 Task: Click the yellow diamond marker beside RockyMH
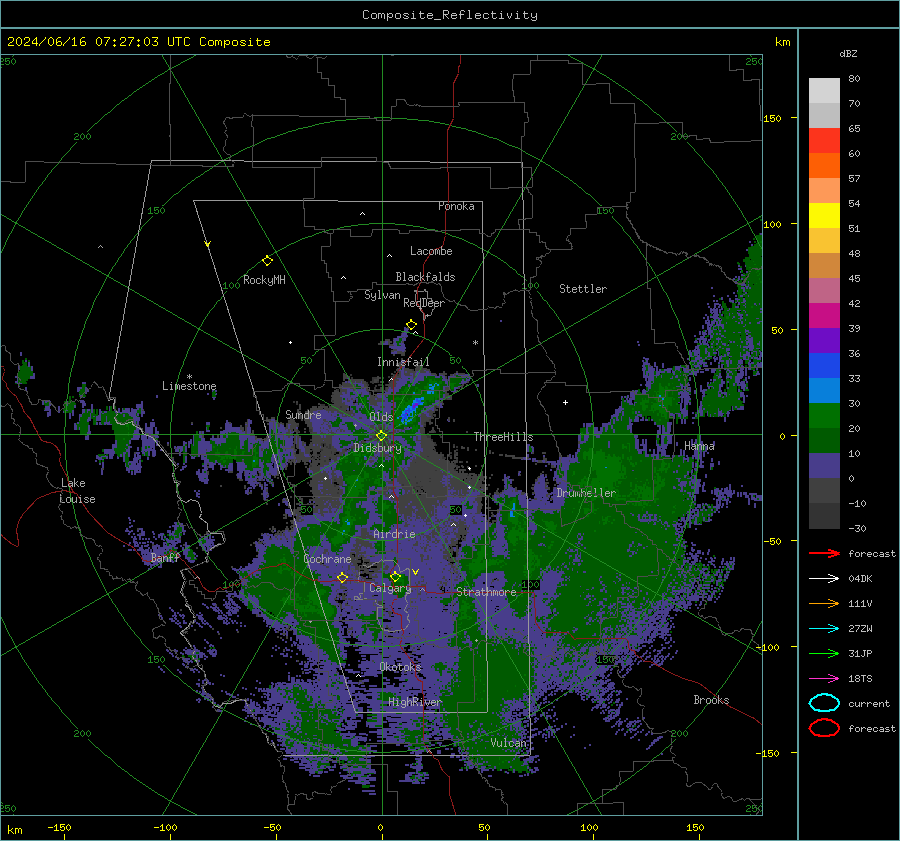click(x=267, y=261)
